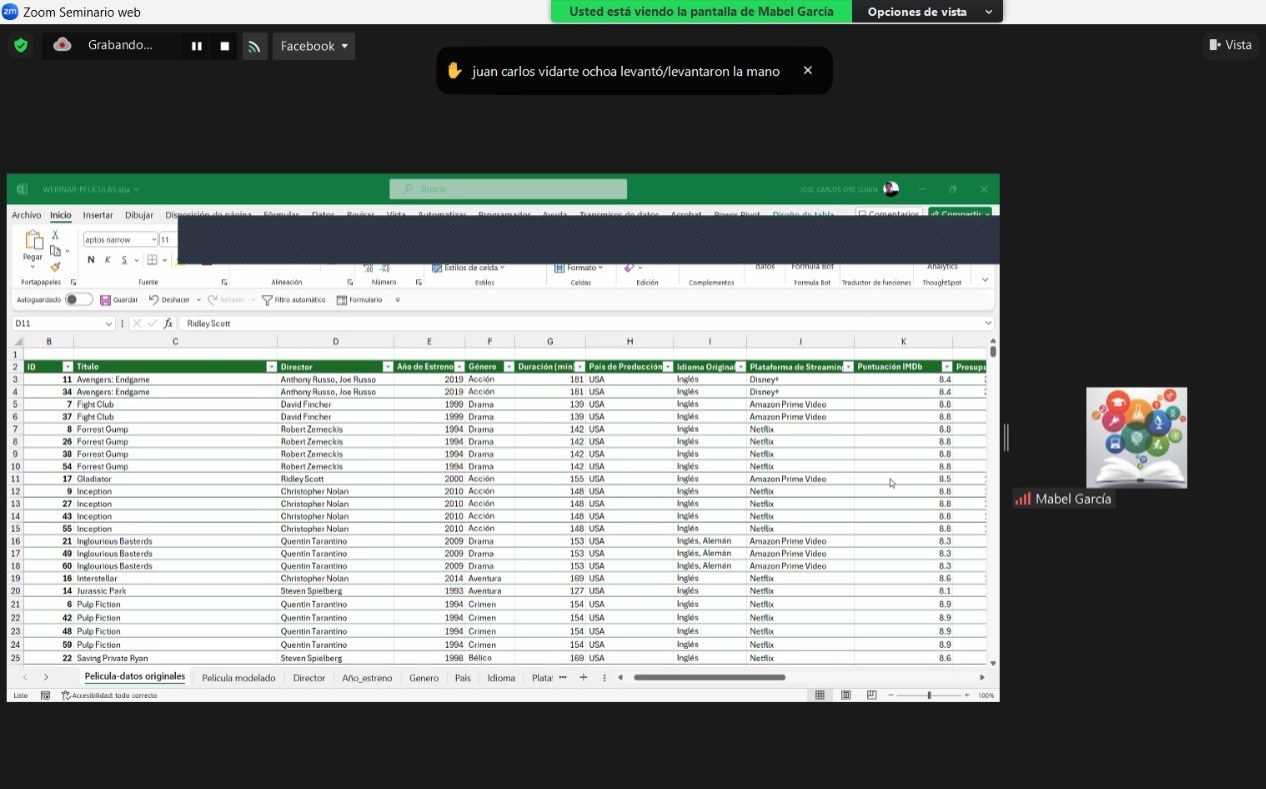
Task: Open the Archivo menu in Excel
Action: [x=27, y=215]
